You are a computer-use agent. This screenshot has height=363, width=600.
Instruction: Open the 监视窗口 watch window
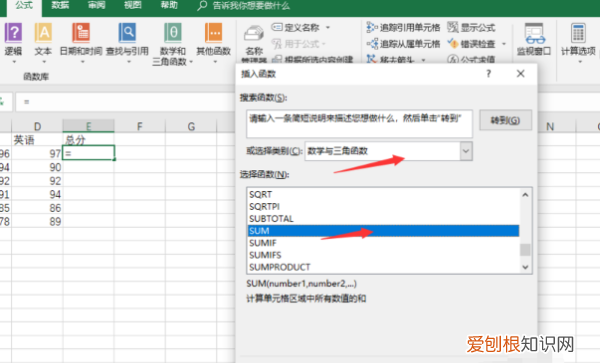tap(534, 39)
